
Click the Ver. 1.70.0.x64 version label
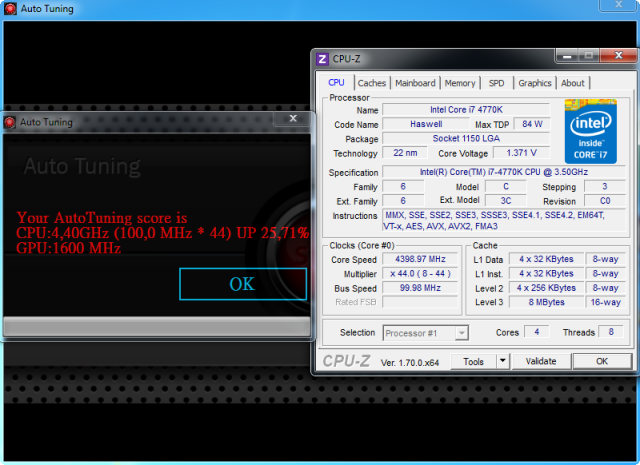409,363
